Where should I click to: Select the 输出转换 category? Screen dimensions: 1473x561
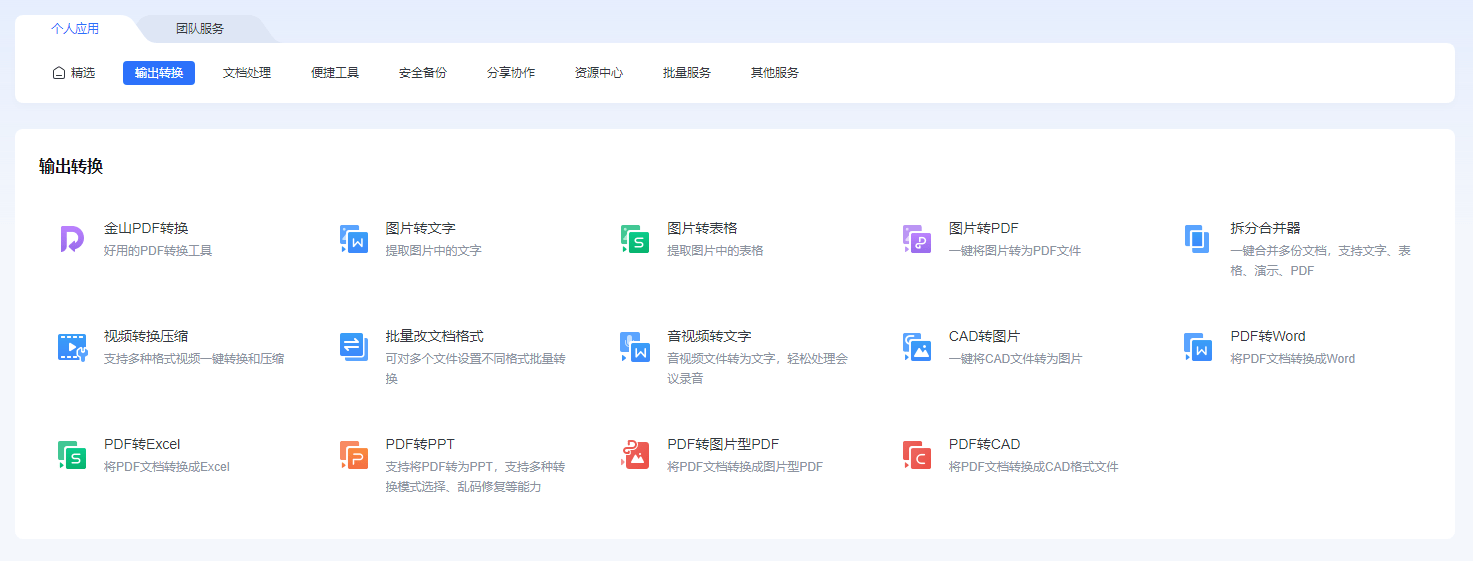click(159, 73)
